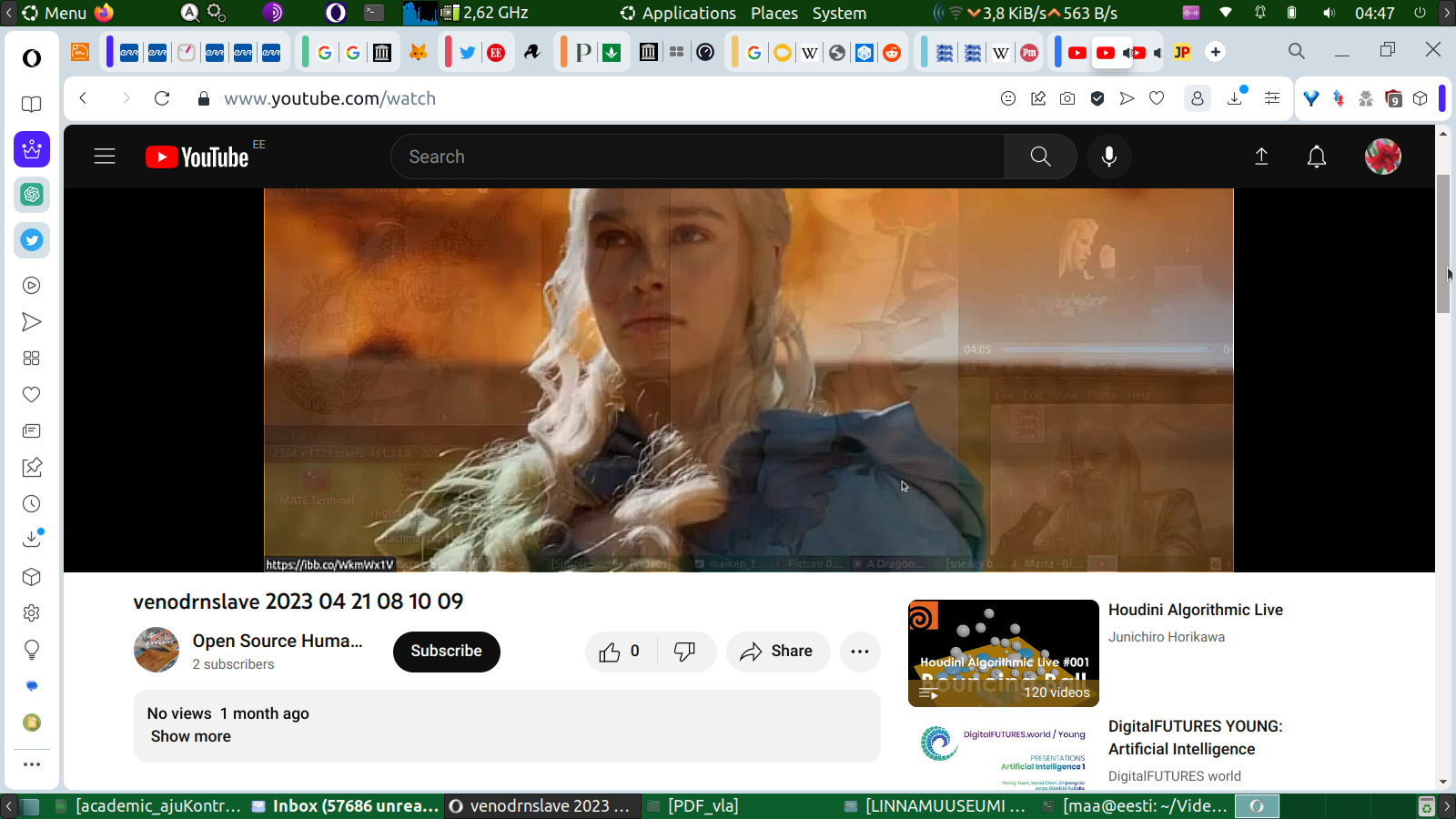This screenshot has width=1456, height=819.
Task: Open the ChatGPT icon in Opera sidebar
Action: [32, 195]
